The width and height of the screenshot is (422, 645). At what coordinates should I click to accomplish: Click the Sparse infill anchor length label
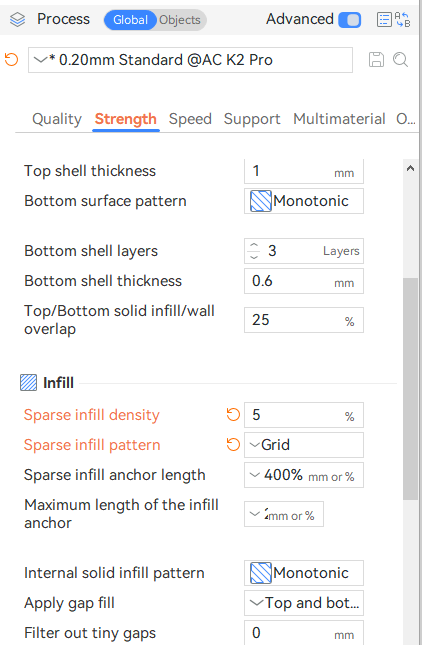[x=114, y=475]
